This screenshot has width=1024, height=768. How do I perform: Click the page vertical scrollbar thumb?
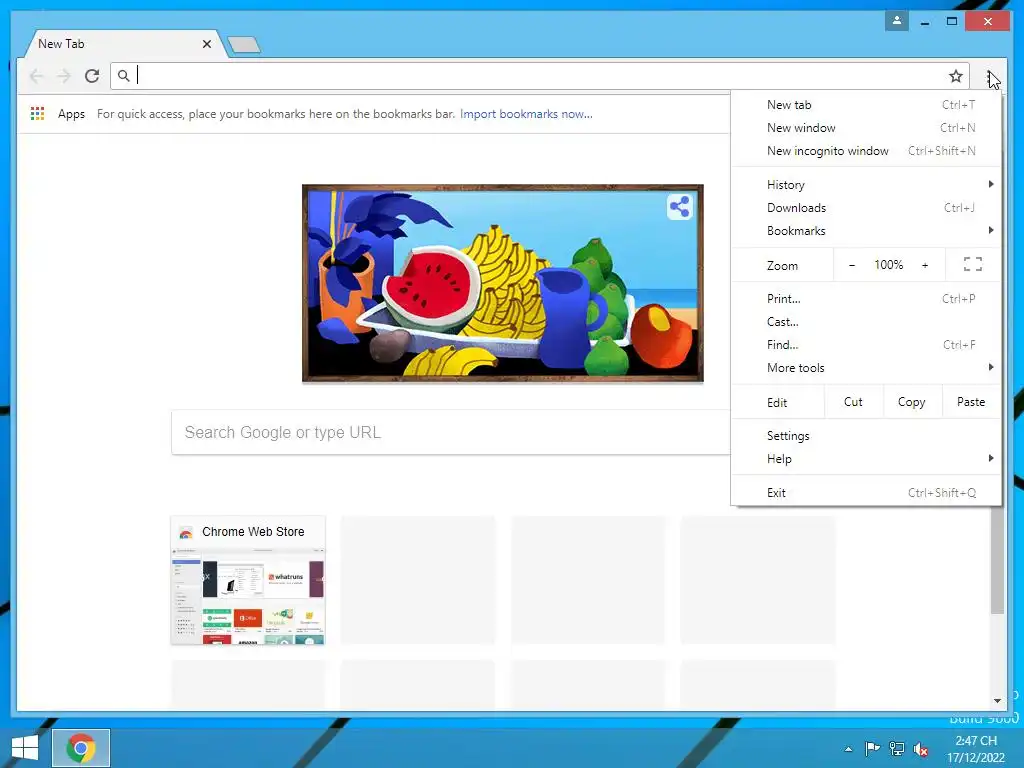(997, 560)
